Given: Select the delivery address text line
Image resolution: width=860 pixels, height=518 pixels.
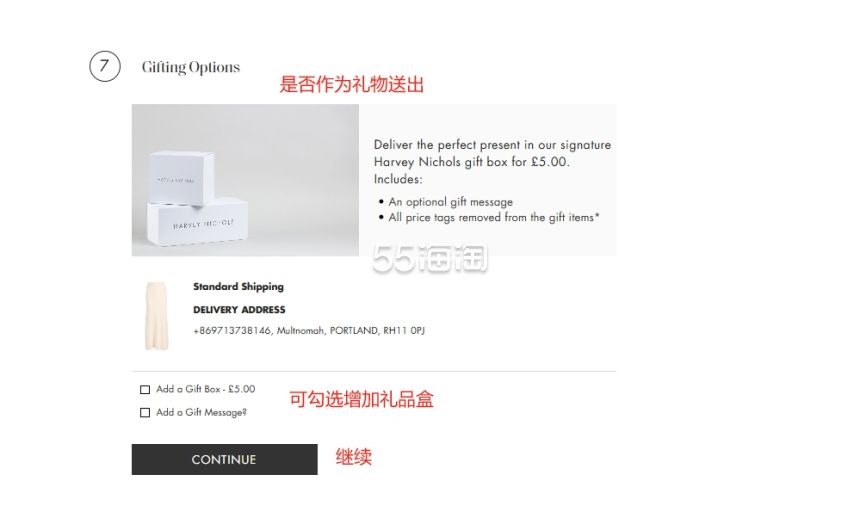Looking at the screenshot, I should tap(309, 330).
